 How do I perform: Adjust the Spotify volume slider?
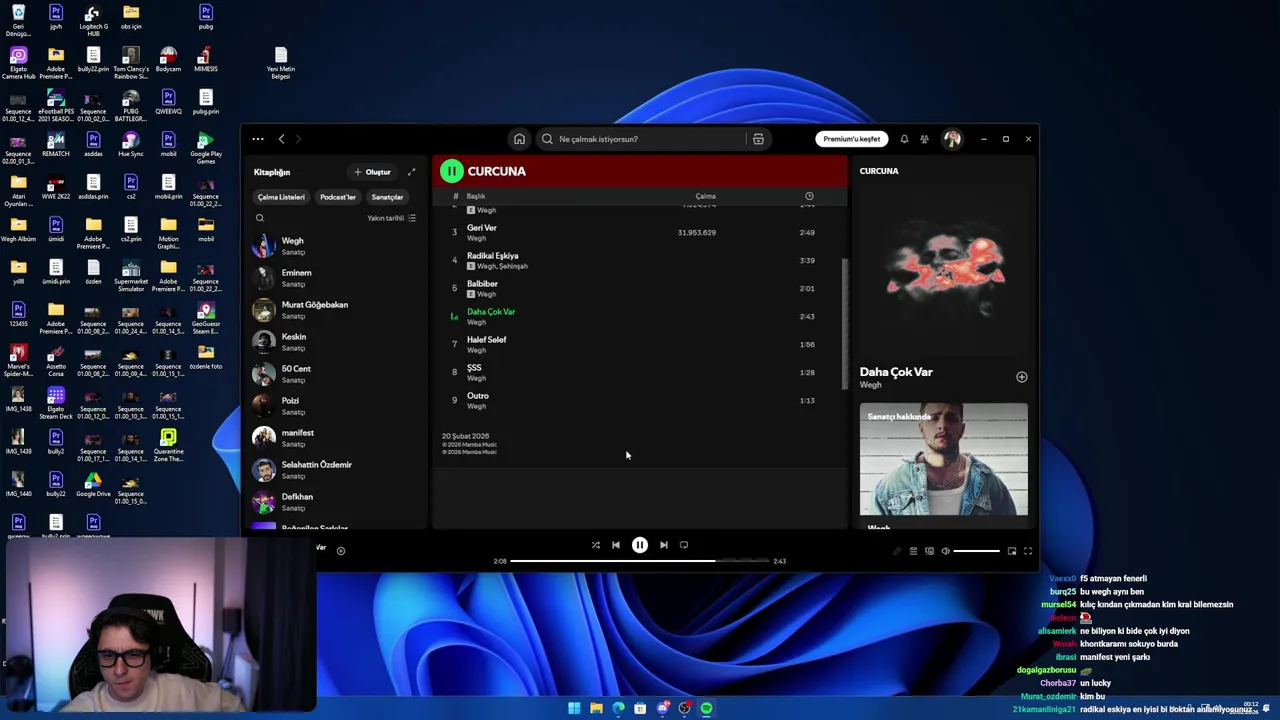click(976, 551)
